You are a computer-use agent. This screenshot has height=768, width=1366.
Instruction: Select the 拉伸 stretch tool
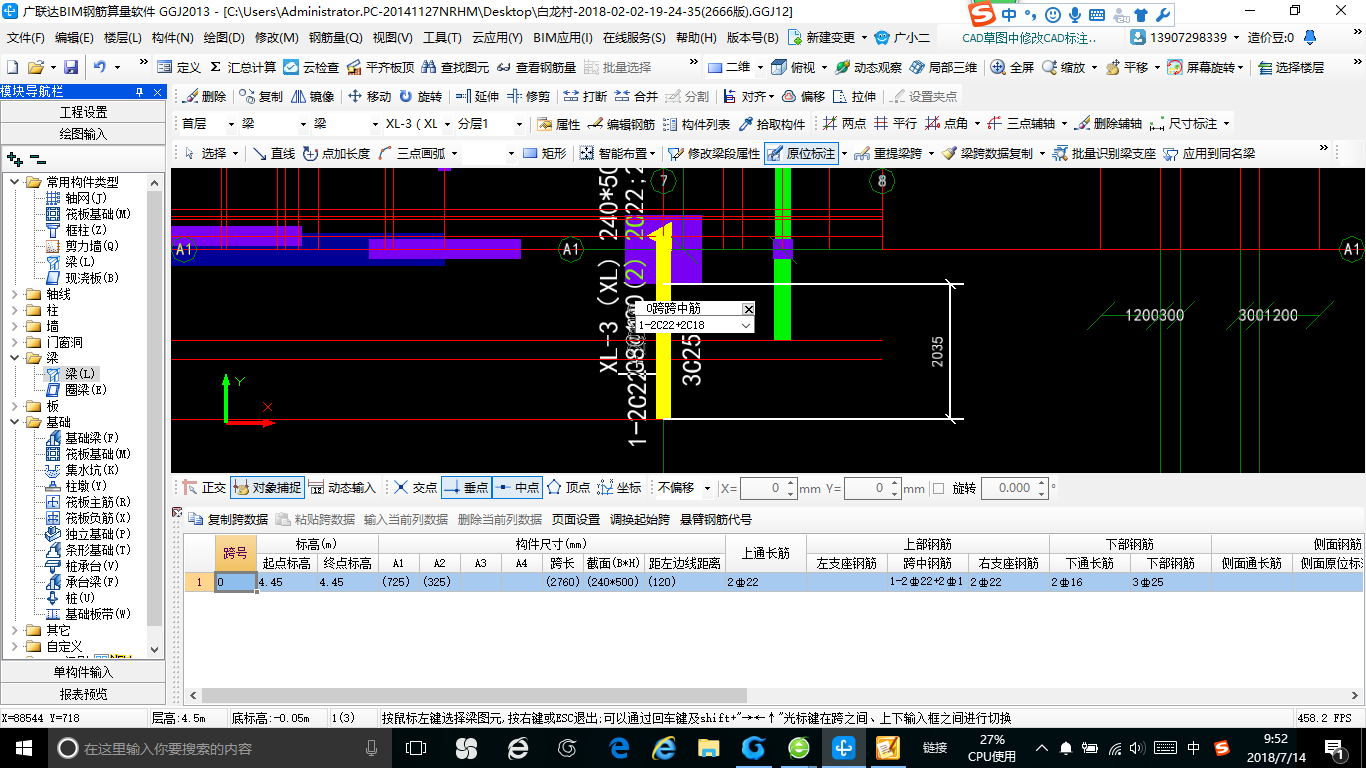855,97
